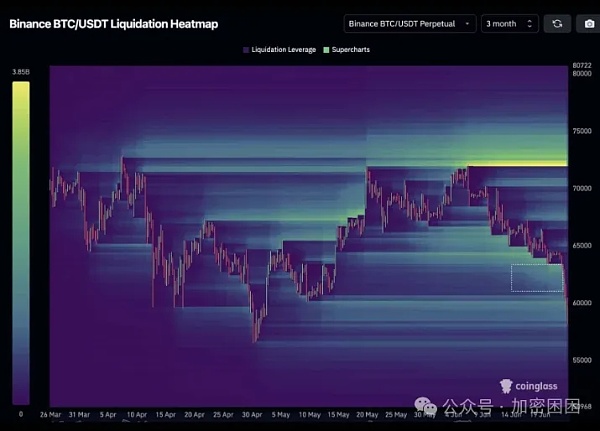Image resolution: width=600 pixels, height=431 pixels.
Task: Click the liquidation leverage color scale bar
Action: coord(21,243)
